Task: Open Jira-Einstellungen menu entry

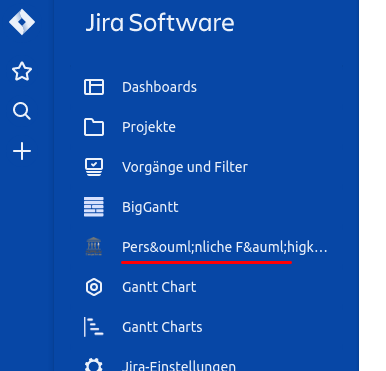Action: click(179, 366)
